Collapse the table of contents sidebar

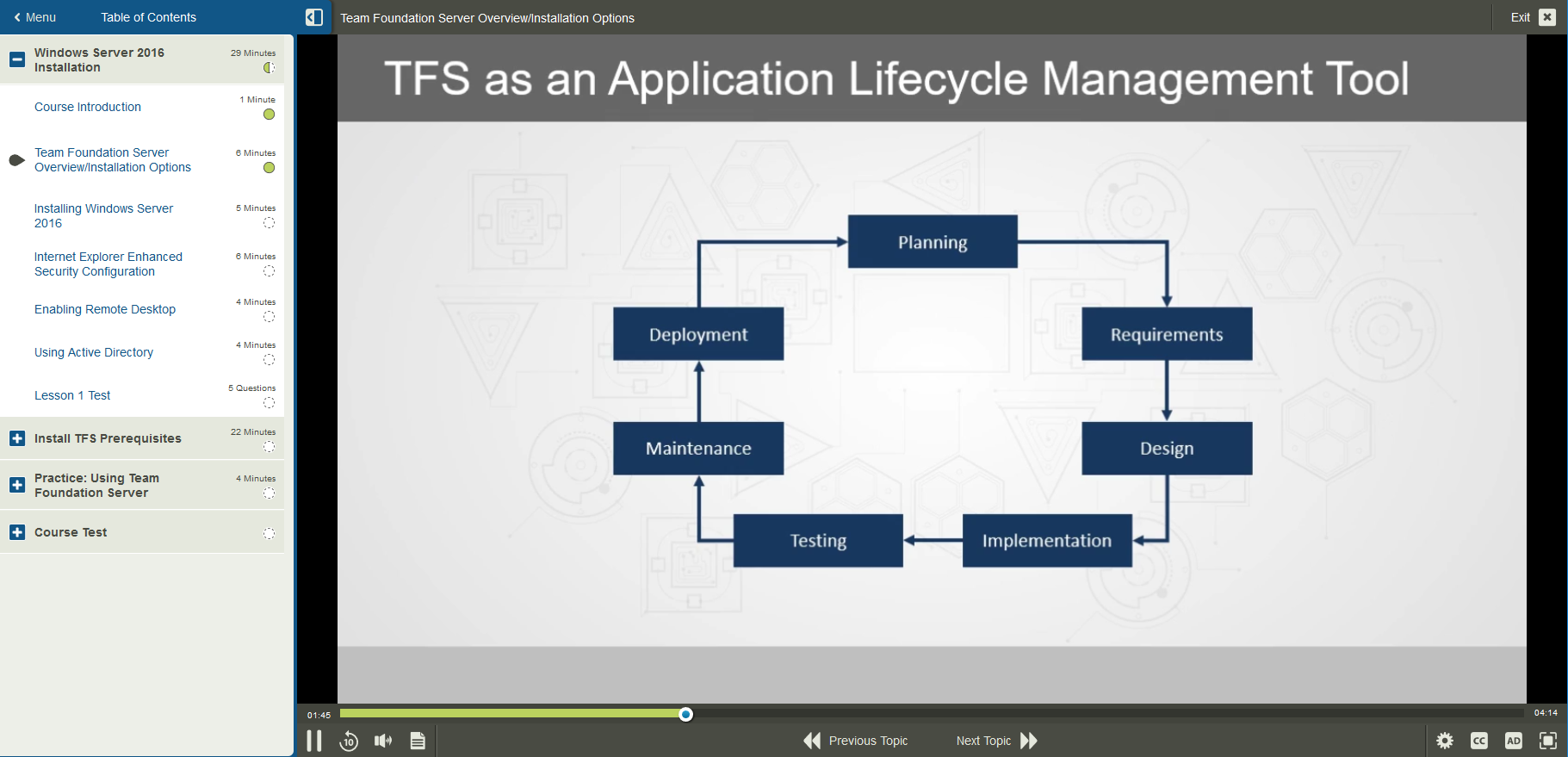[x=314, y=17]
